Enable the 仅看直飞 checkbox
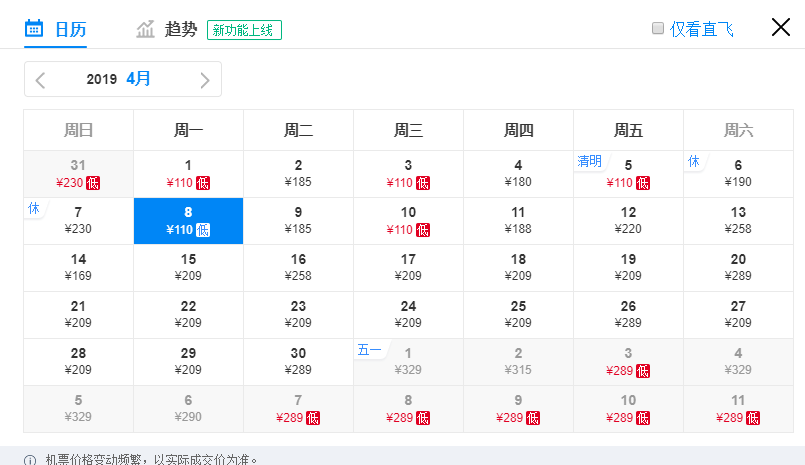 (x=658, y=28)
